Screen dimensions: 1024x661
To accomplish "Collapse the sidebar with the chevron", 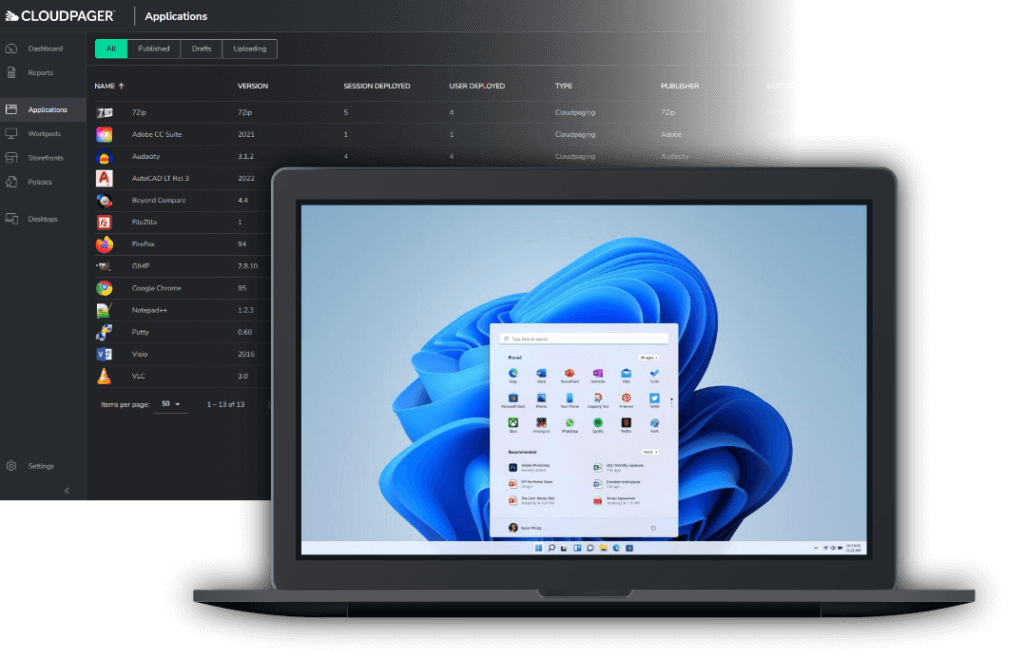I will (x=67, y=491).
